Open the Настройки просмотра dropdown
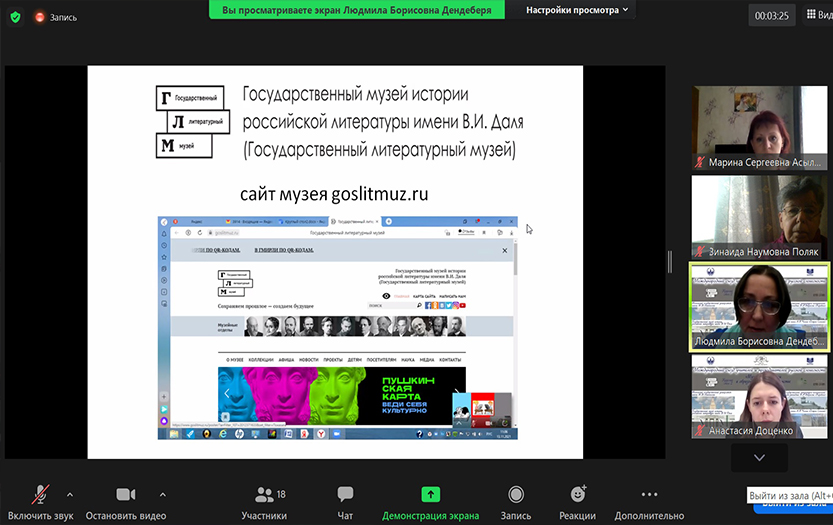 point(578,10)
